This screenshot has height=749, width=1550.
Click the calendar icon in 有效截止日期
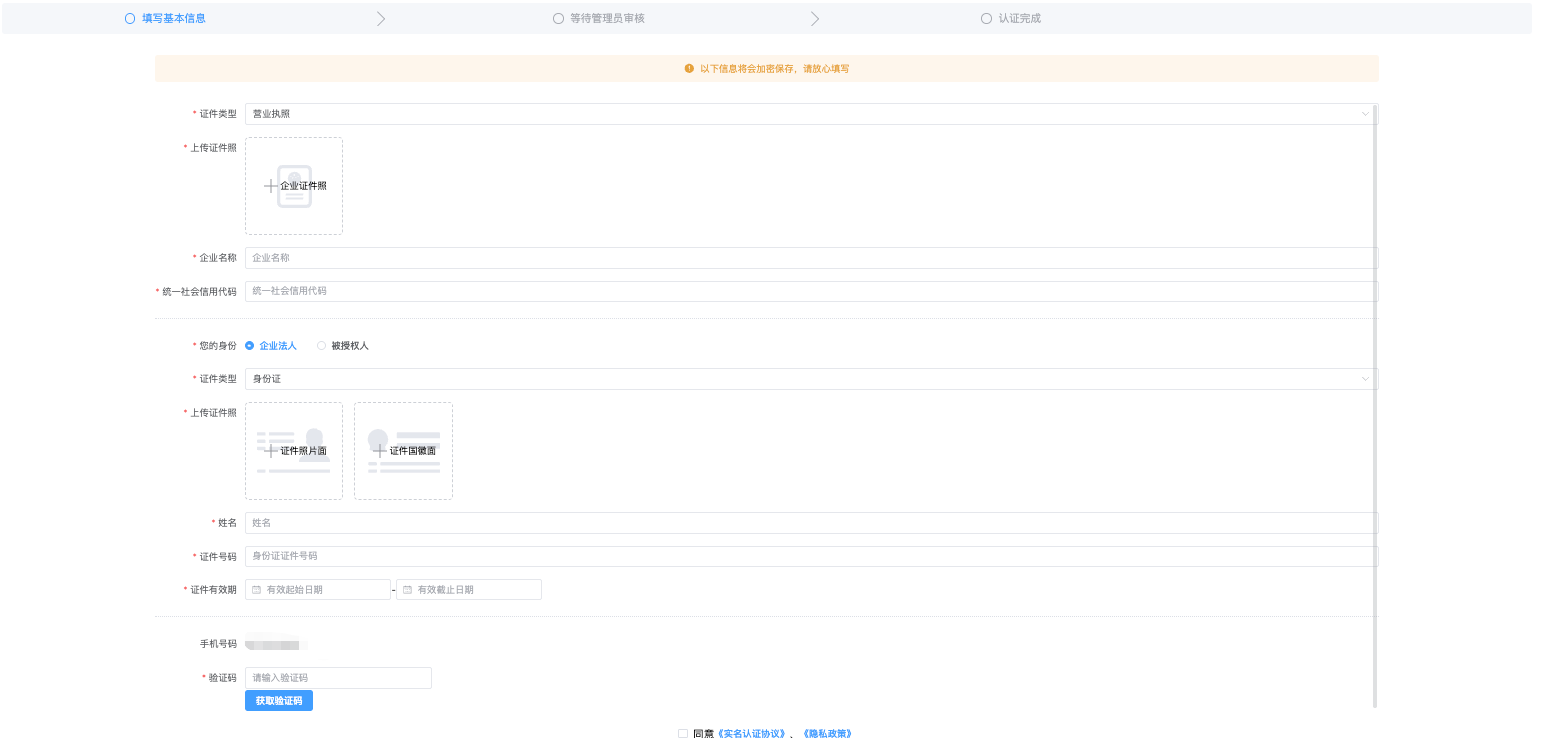click(x=407, y=590)
